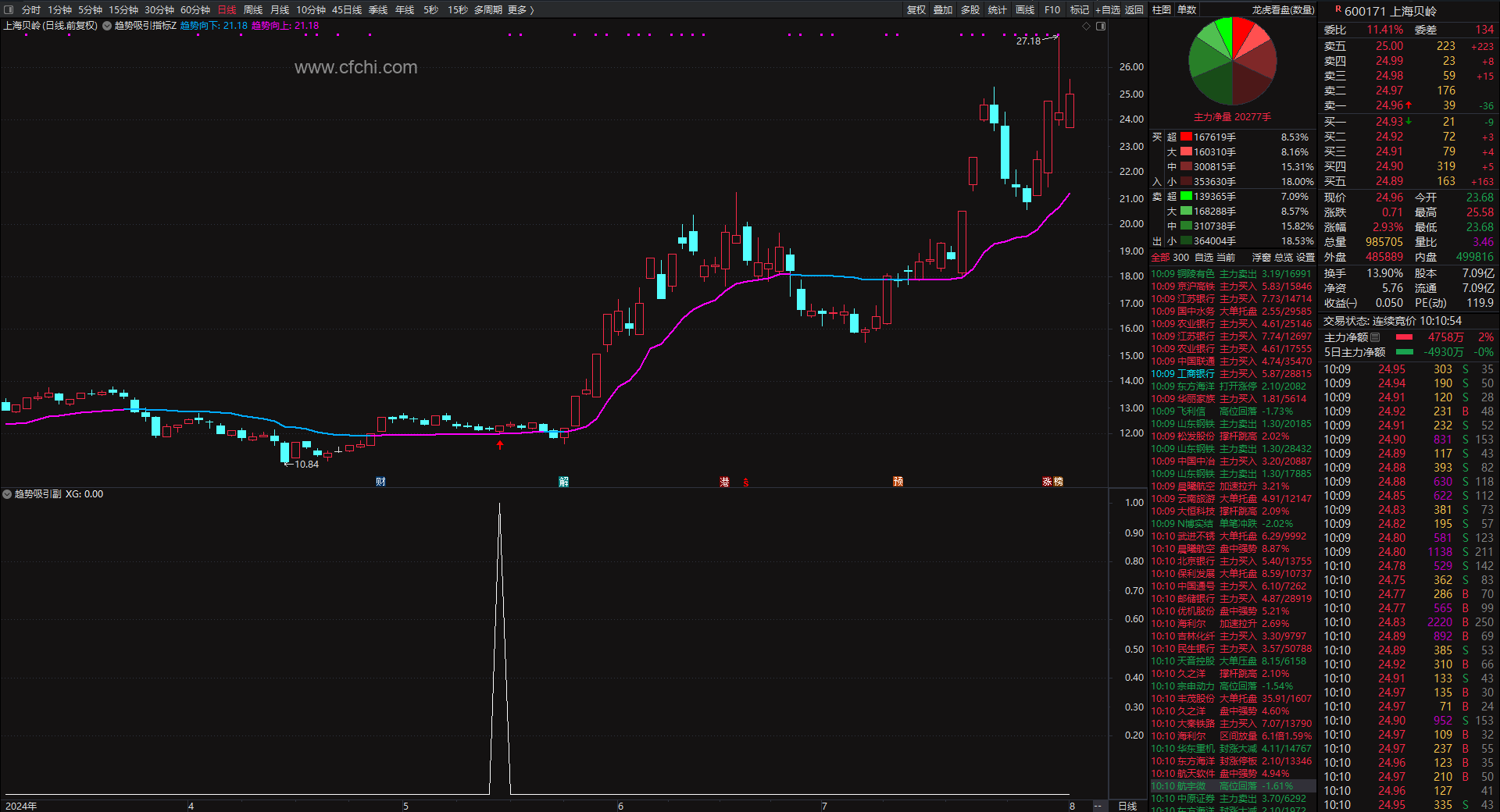Open the 日线 period selector at bottom
The height and width of the screenshot is (812, 1500).
tap(1127, 806)
